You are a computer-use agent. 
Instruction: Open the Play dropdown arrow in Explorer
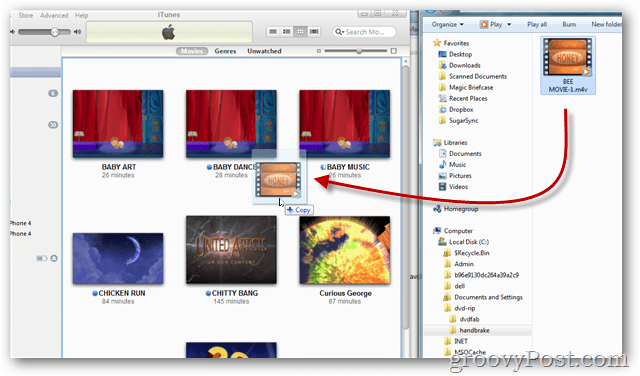pos(509,24)
